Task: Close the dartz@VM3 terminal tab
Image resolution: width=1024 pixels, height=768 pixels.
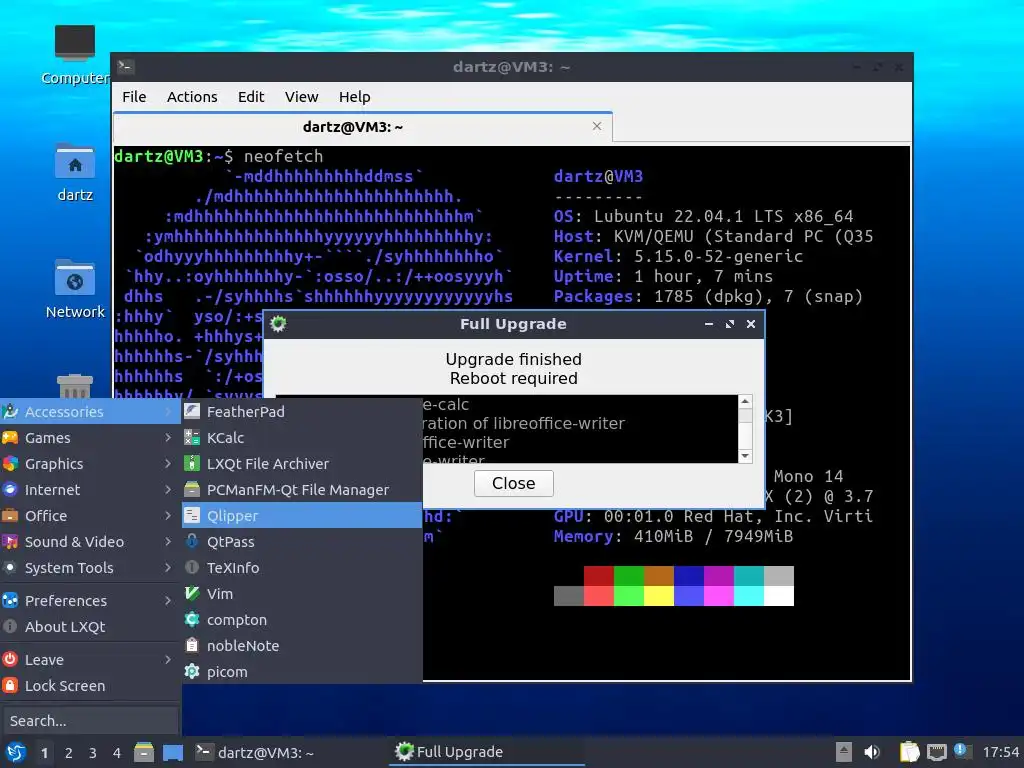Action: pos(597,126)
